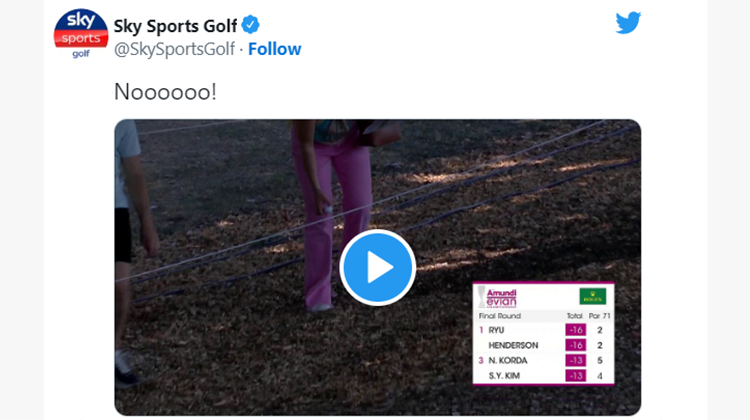Click the Par 71 column header
This screenshot has height=420, width=750.
coord(599,316)
